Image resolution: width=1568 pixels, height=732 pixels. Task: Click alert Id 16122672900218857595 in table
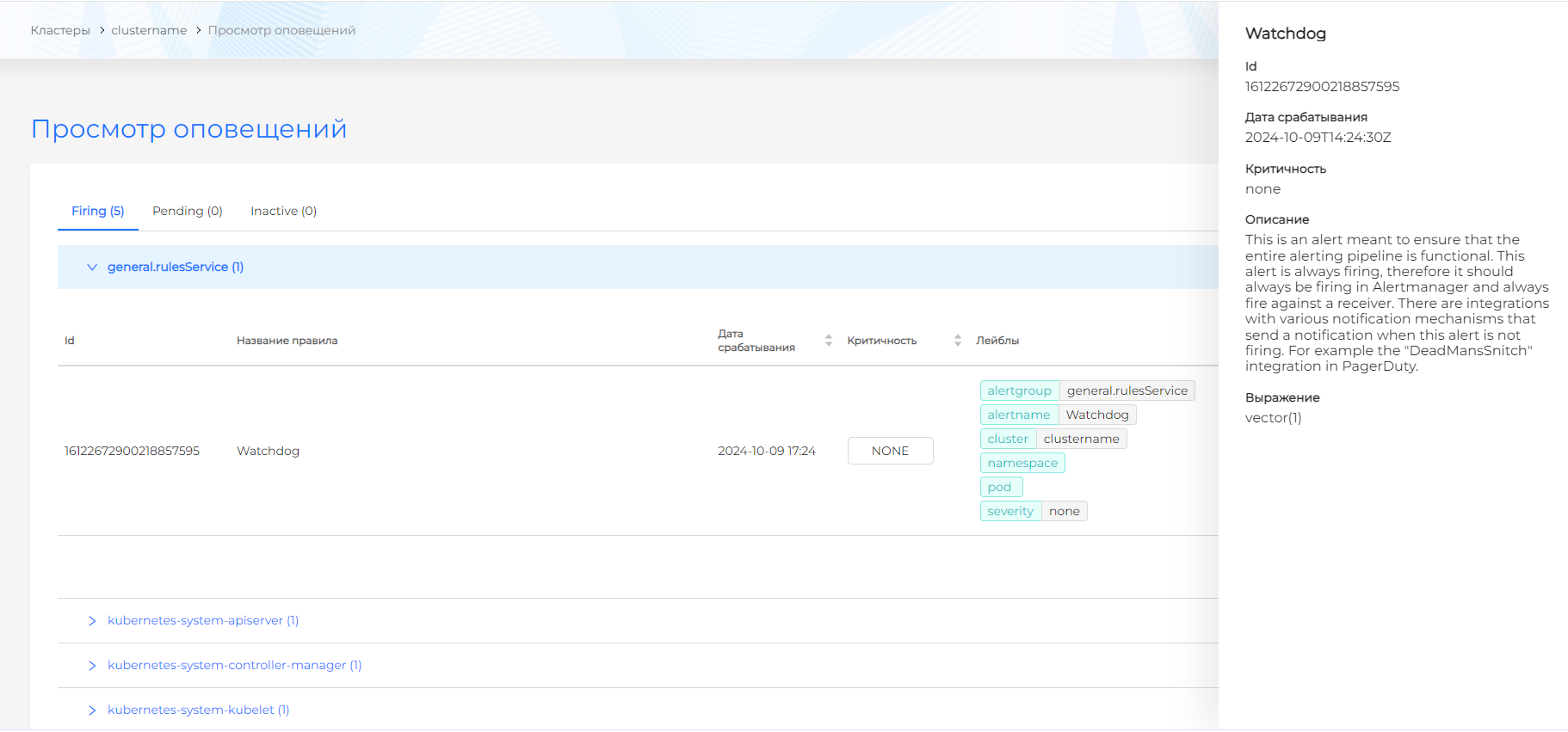coord(132,451)
